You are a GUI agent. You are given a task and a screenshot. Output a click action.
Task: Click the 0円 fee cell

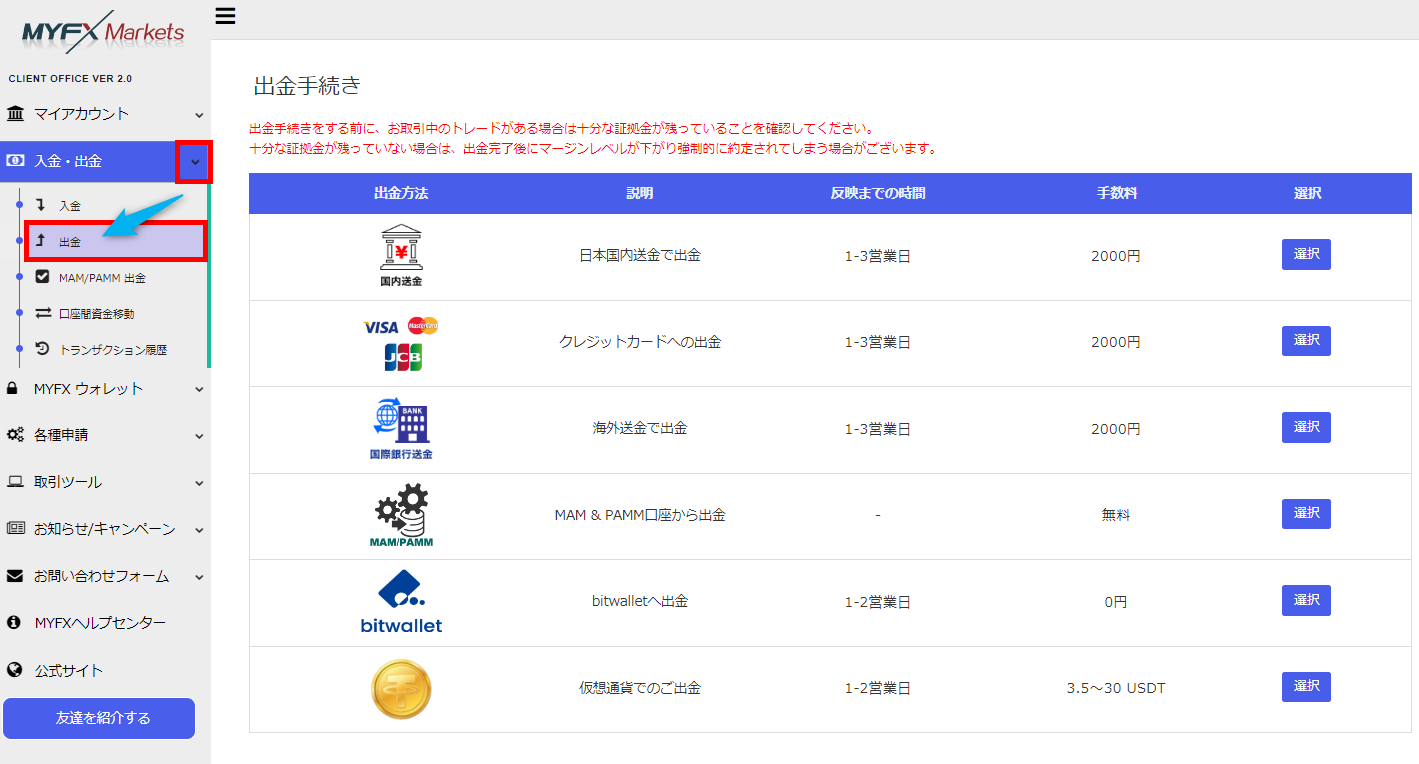[x=1116, y=602]
